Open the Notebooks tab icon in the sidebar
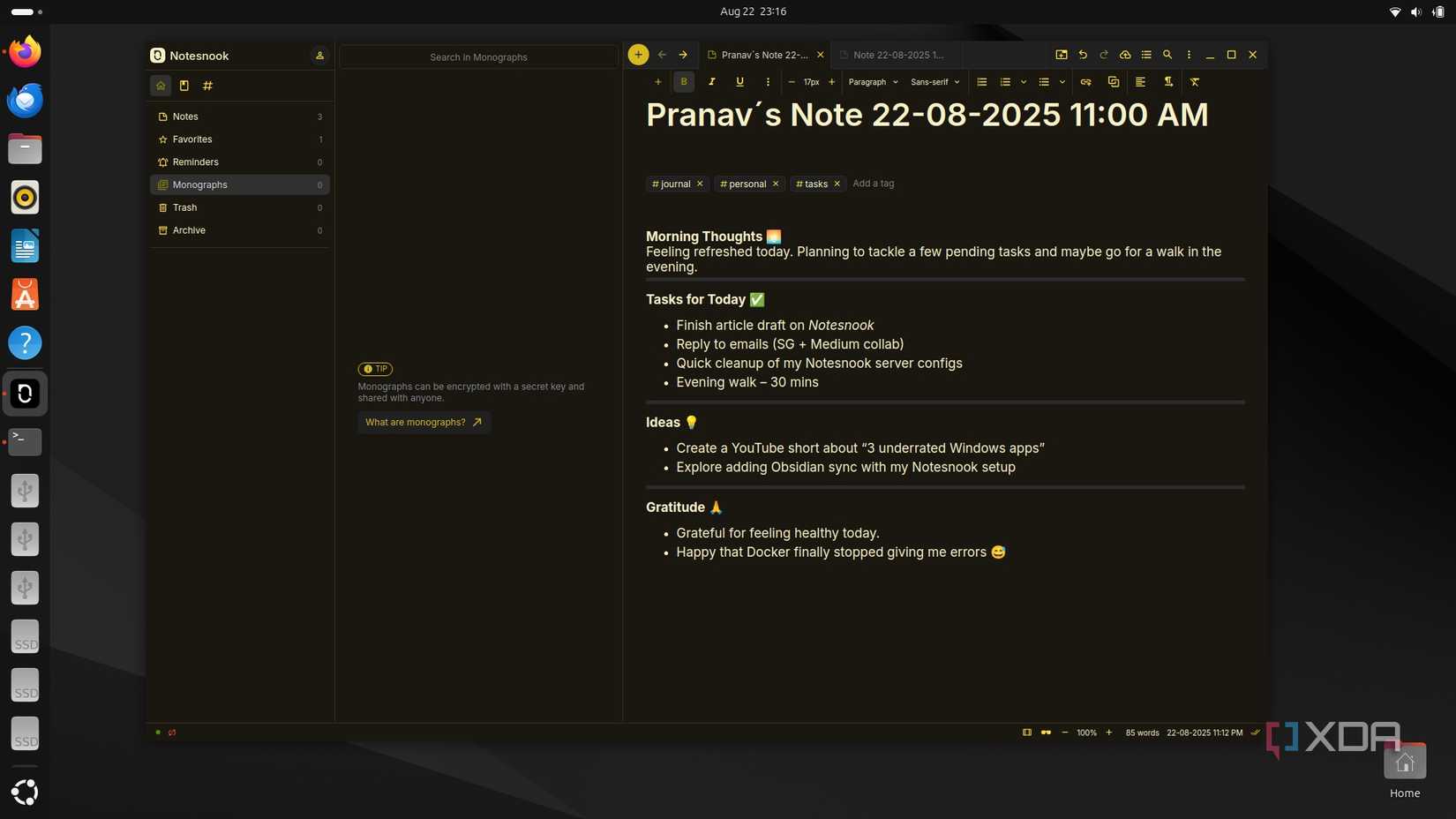The width and height of the screenshot is (1456, 819). [184, 86]
